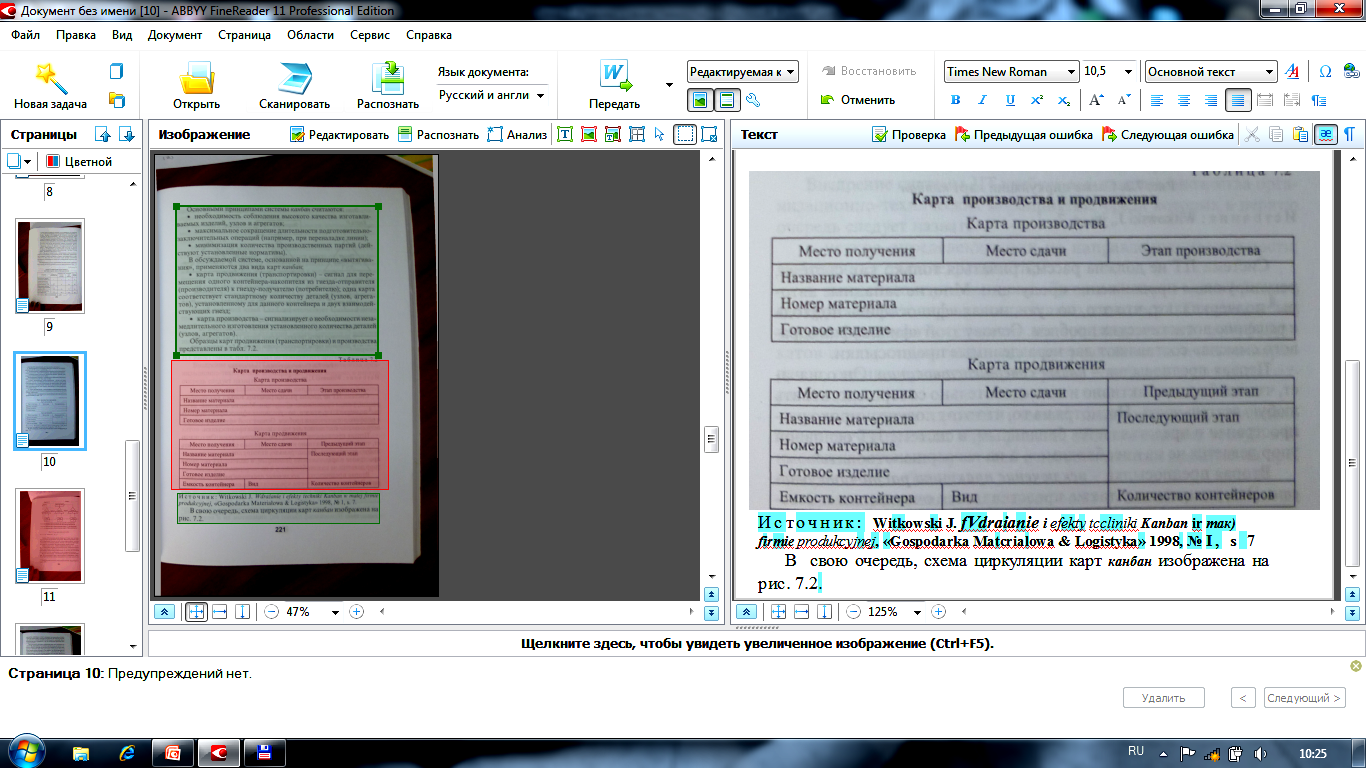The width and height of the screenshot is (1366, 768).
Task: Toggle highlight uncertain characters button
Action: pos(1325,134)
